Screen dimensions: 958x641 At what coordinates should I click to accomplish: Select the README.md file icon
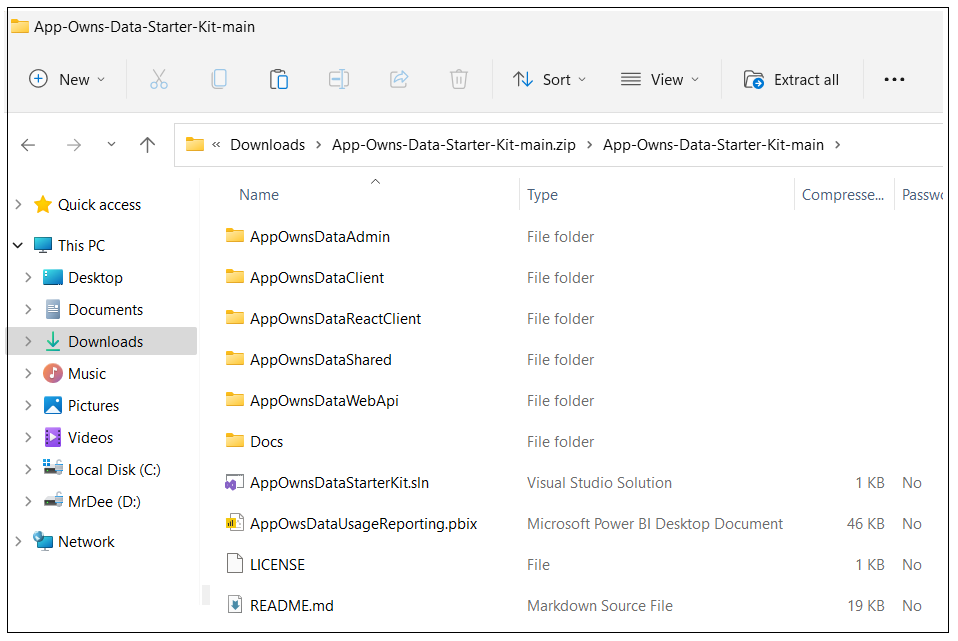coord(235,605)
